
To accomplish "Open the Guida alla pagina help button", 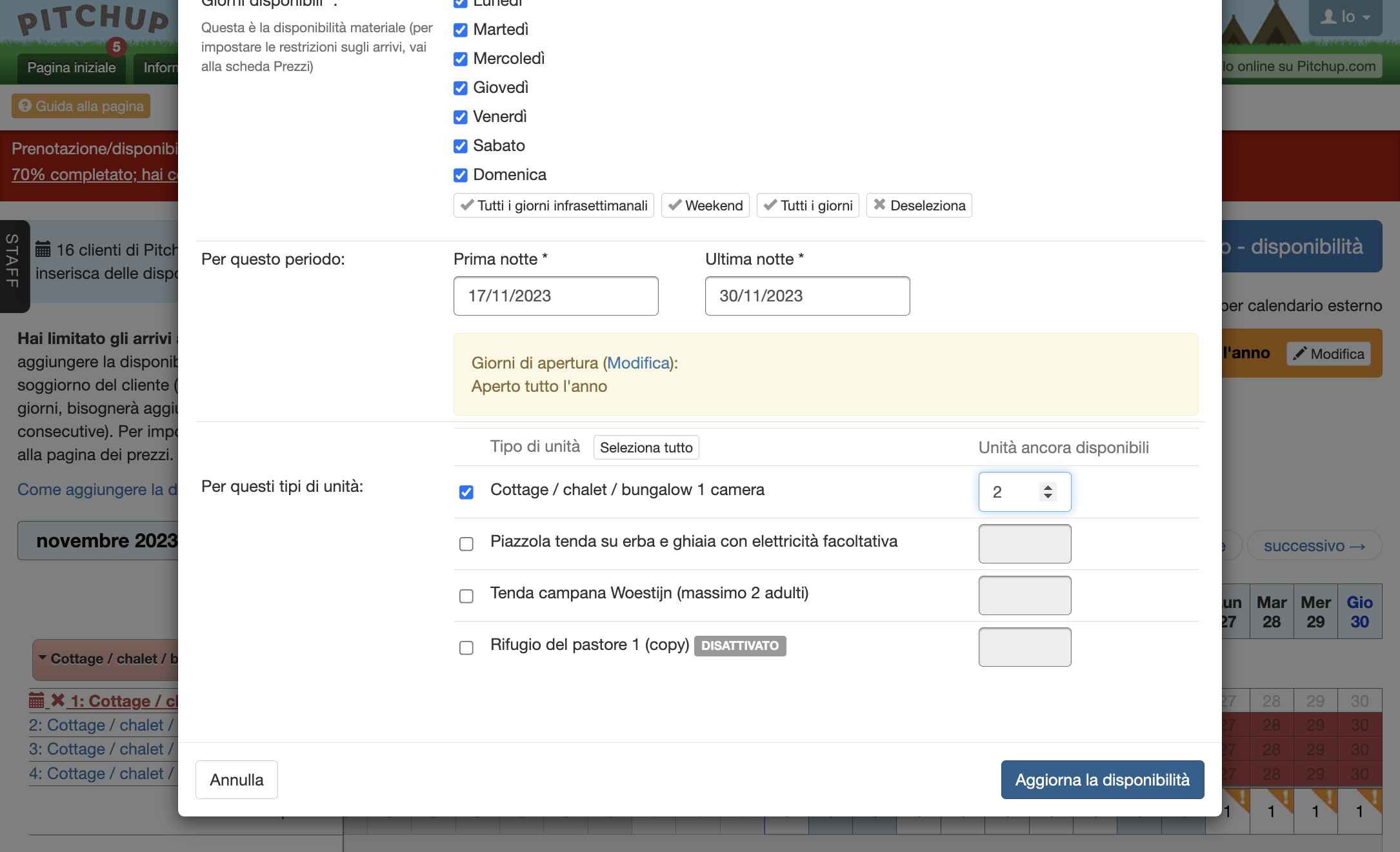I will [81, 106].
